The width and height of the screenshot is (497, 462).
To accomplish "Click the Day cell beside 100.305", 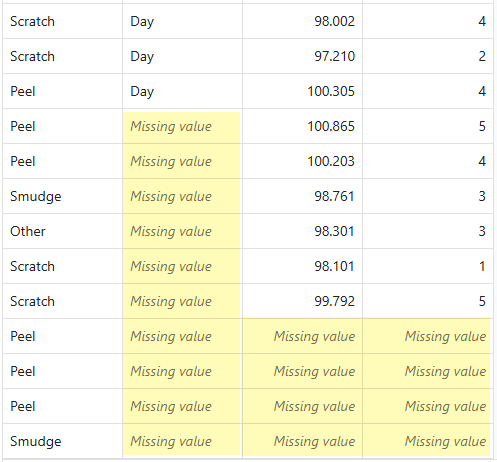I will tap(182, 91).
